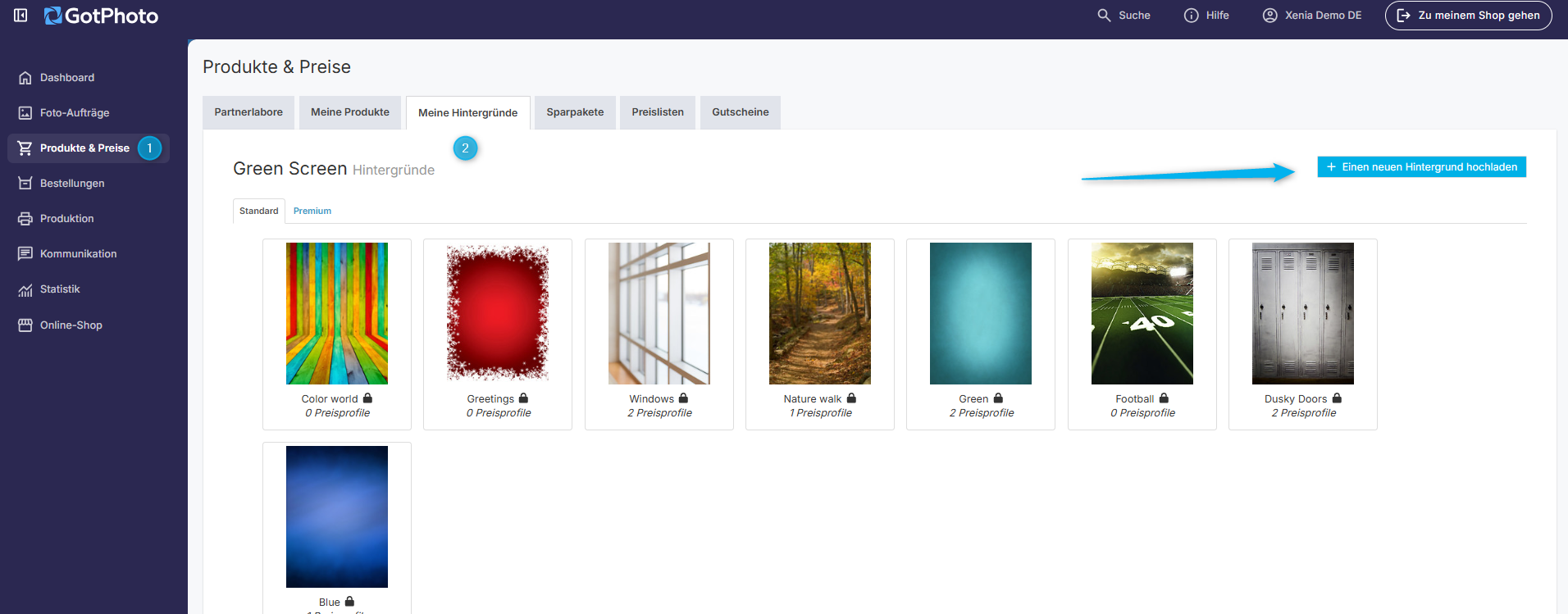Click the Kommunikation message icon
This screenshot has width=1568, height=614.
pyautogui.click(x=25, y=254)
